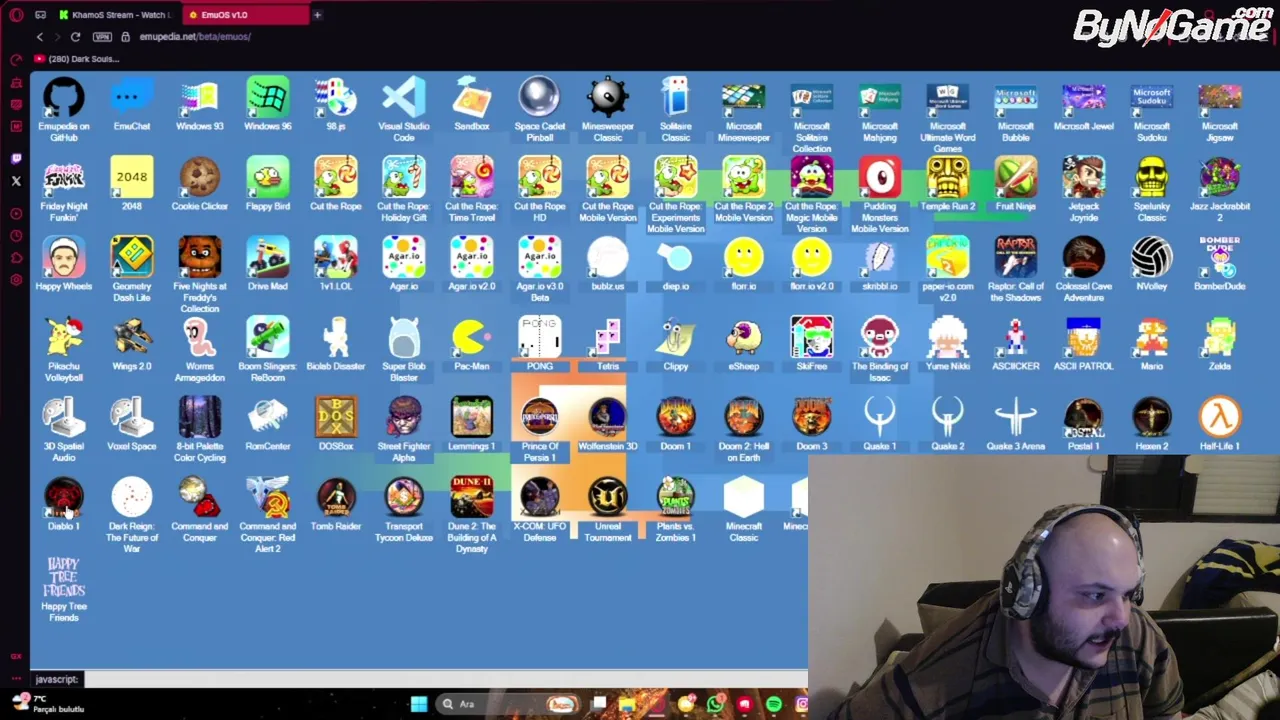The height and width of the screenshot is (720, 1280).
Task: Open Unreal Tournament icon
Action: point(608,508)
